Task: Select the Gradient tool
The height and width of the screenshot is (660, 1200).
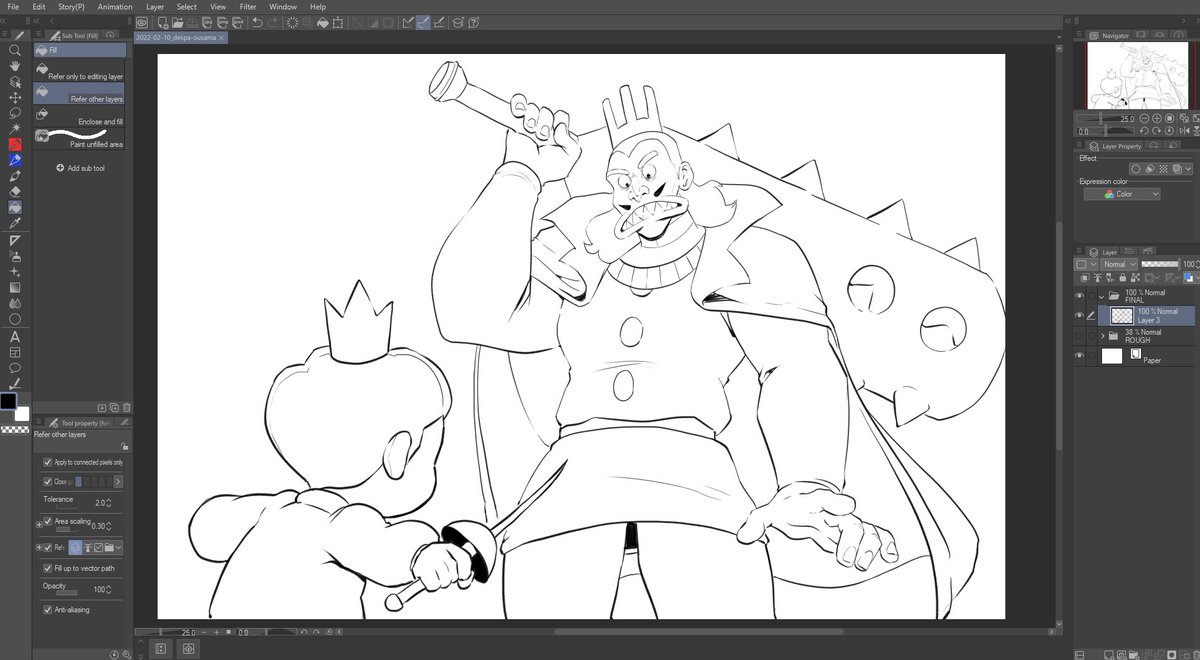Action: point(15,288)
